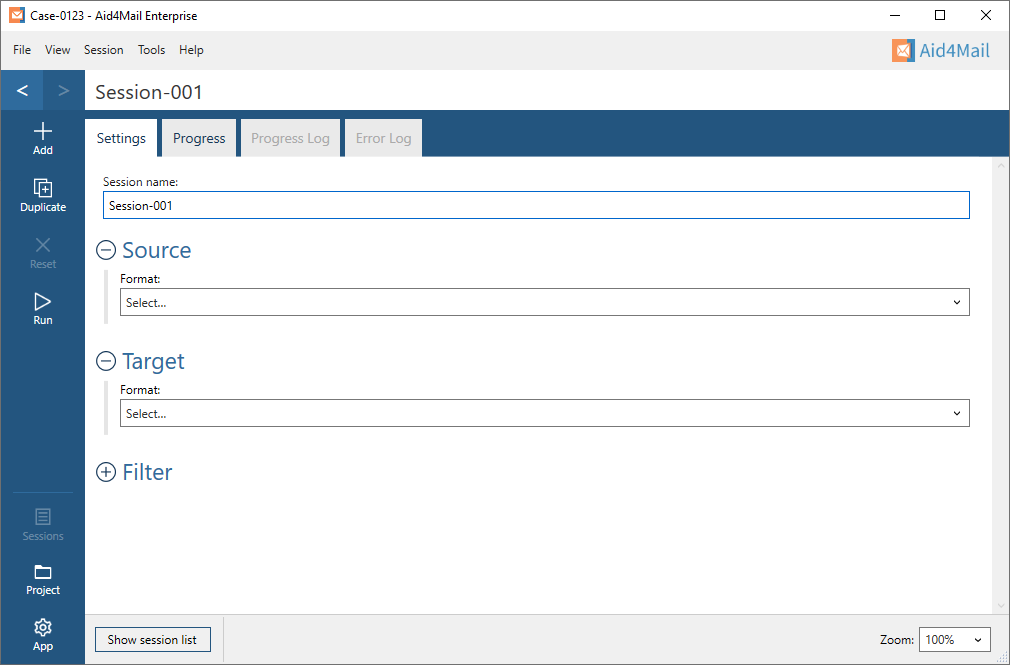The width and height of the screenshot is (1010, 665).
Task: Click the Show session list button
Action: click(x=152, y=639)
